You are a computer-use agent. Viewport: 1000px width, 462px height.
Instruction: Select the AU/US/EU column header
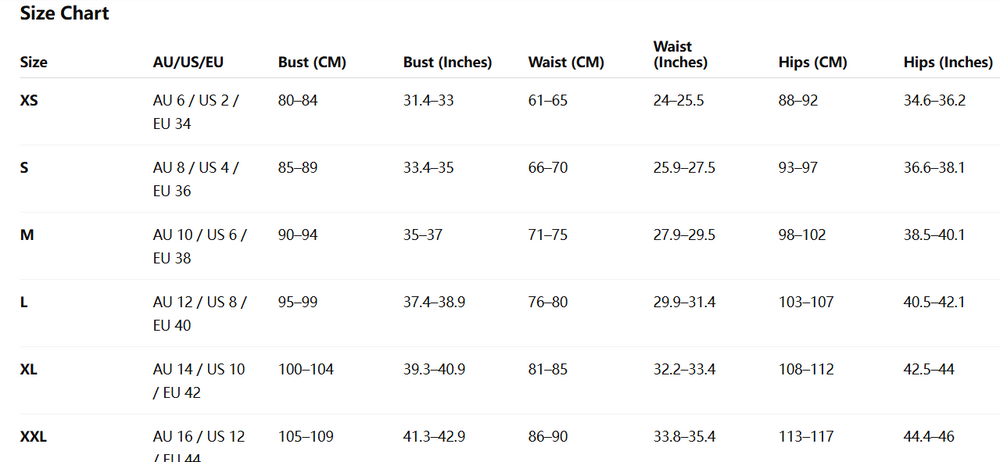188,62
